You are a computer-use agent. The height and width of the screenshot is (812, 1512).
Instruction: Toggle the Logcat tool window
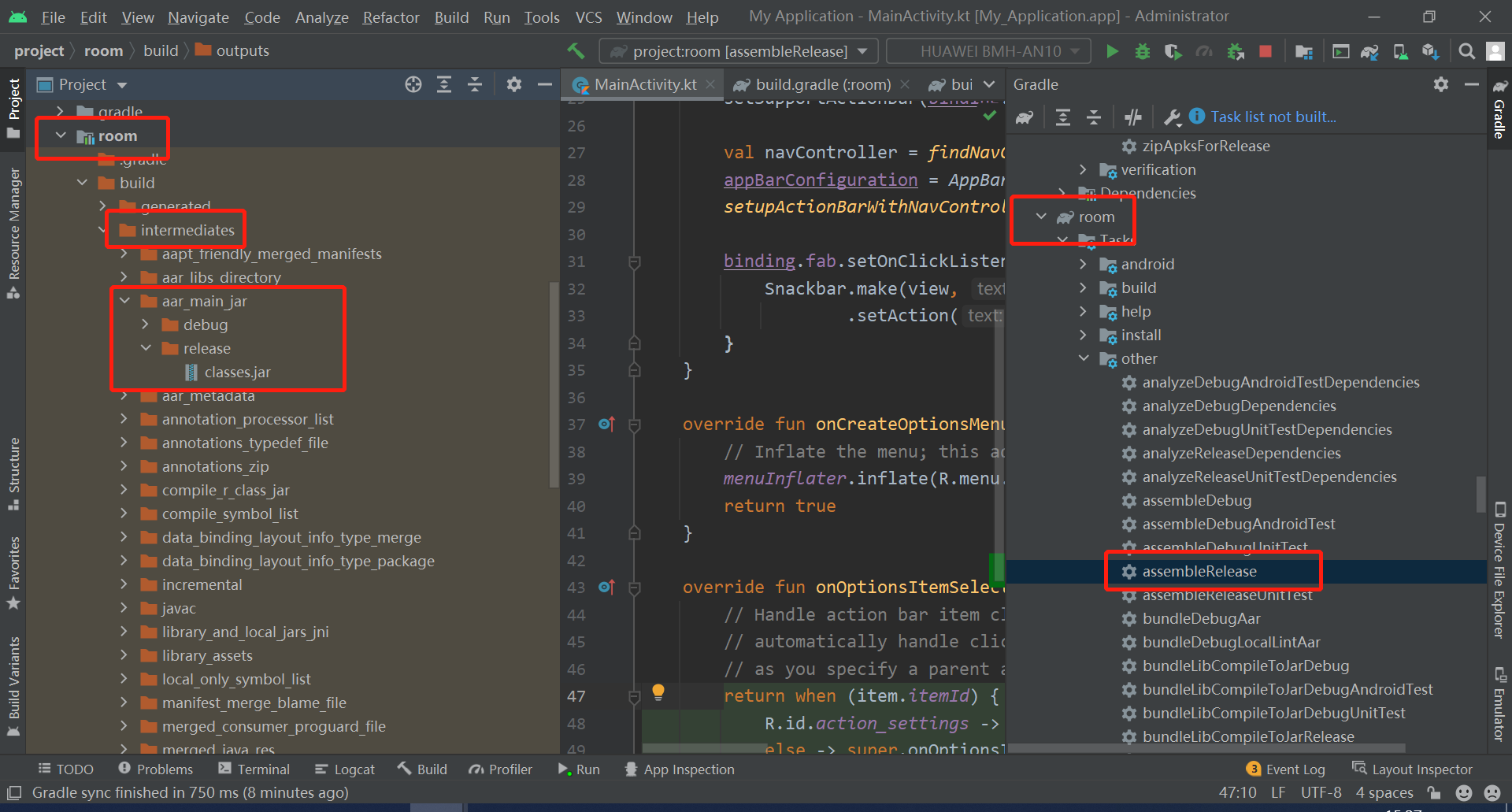pos(345,769)
